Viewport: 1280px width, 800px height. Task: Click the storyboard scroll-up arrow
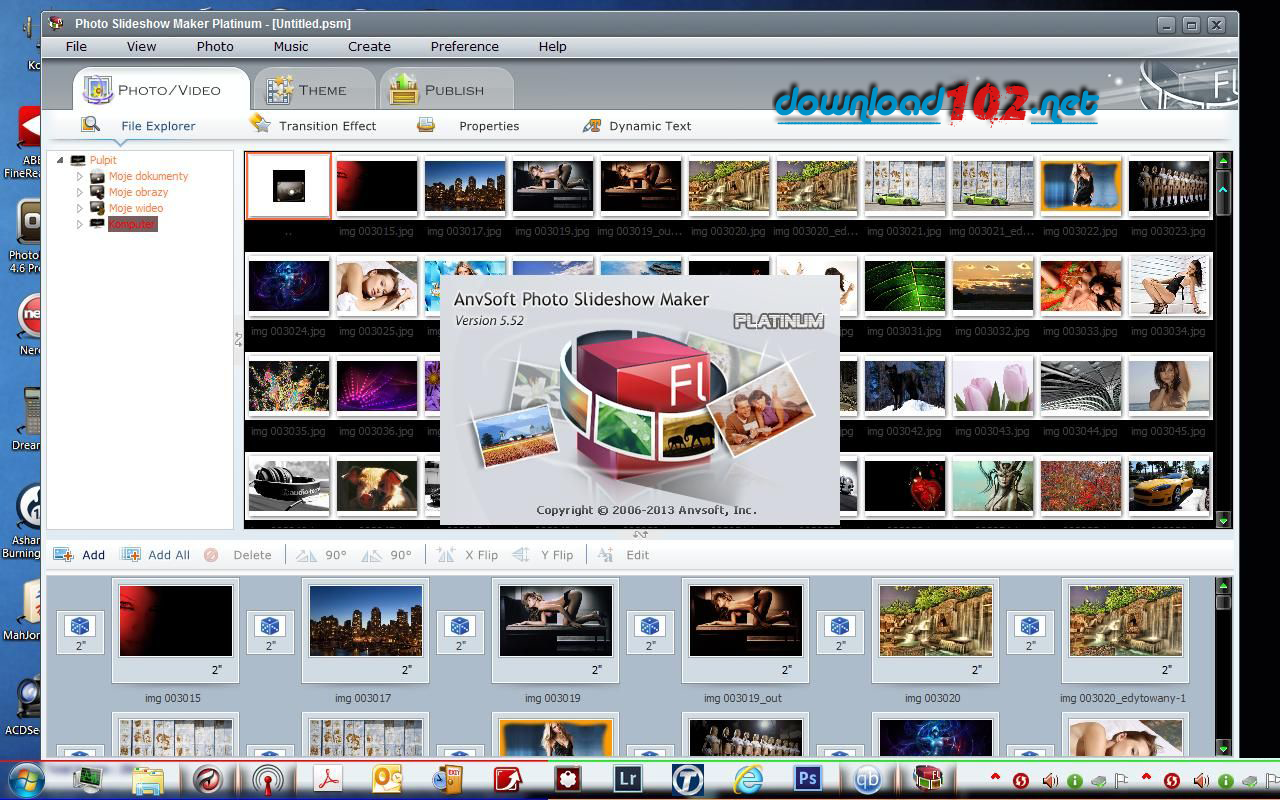(x=1223, y=584)
